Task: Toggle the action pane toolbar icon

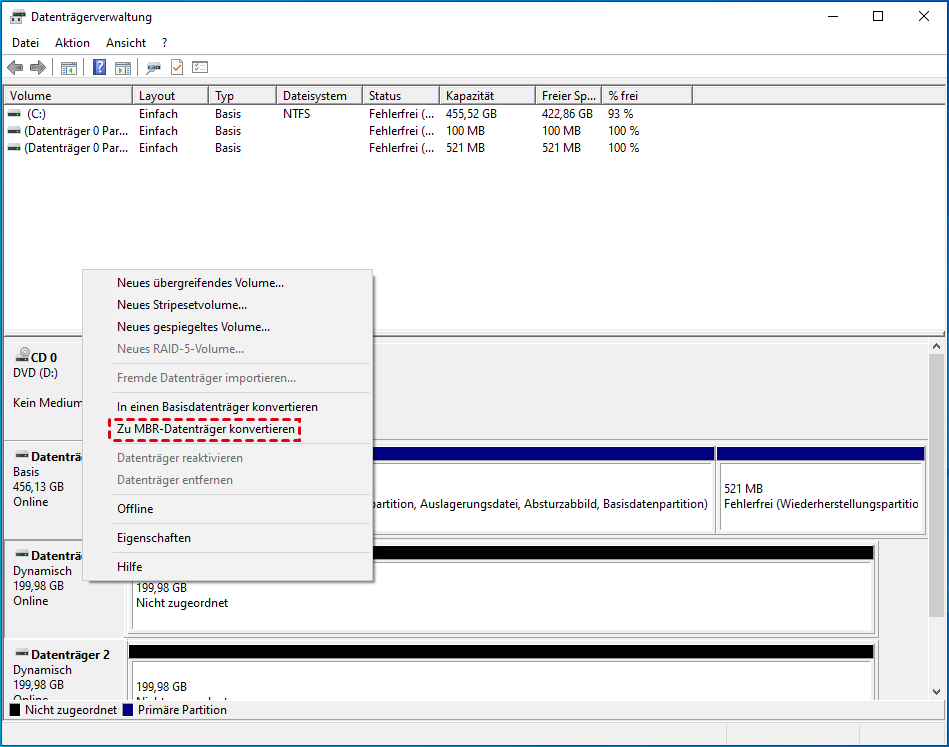Action: pos(123,67)
